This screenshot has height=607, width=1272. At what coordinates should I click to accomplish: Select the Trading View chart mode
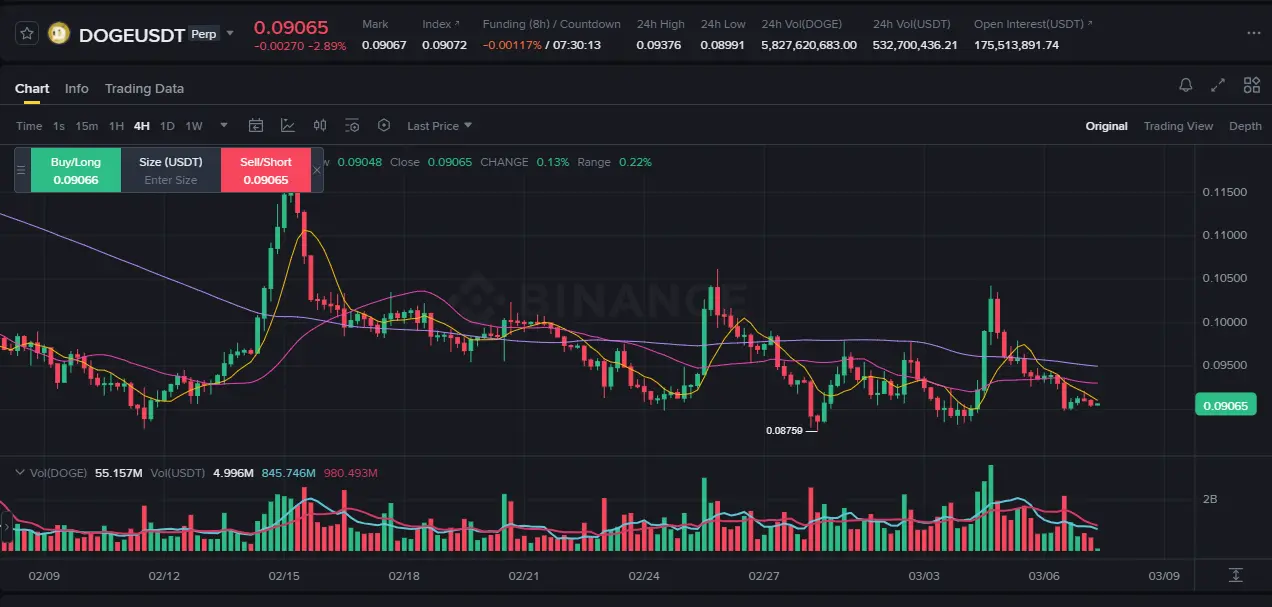1178,126
